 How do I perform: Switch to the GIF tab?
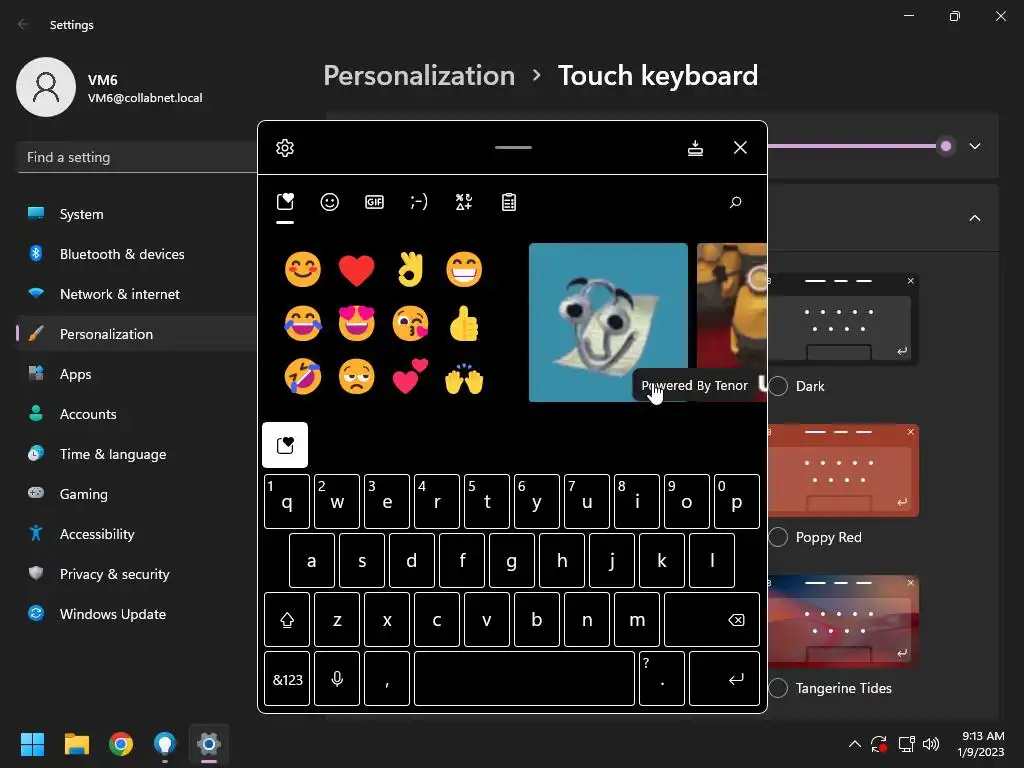374,202
